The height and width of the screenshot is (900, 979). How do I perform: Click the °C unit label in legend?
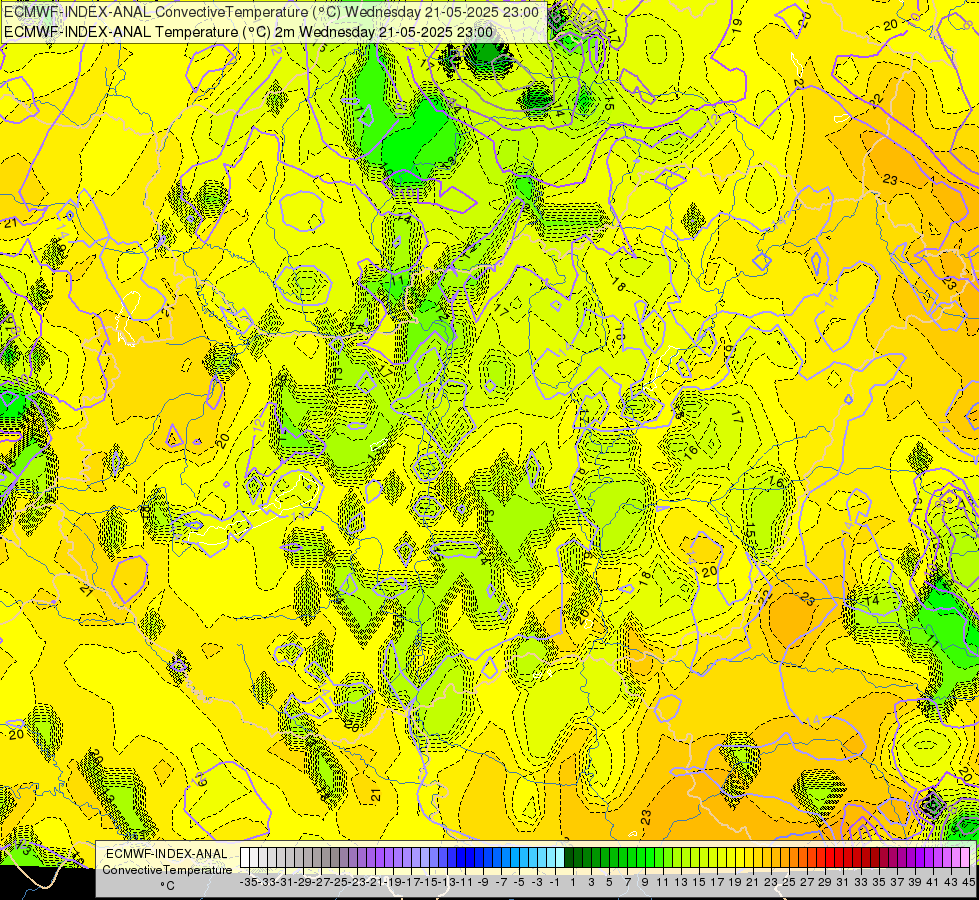point(167,886)
